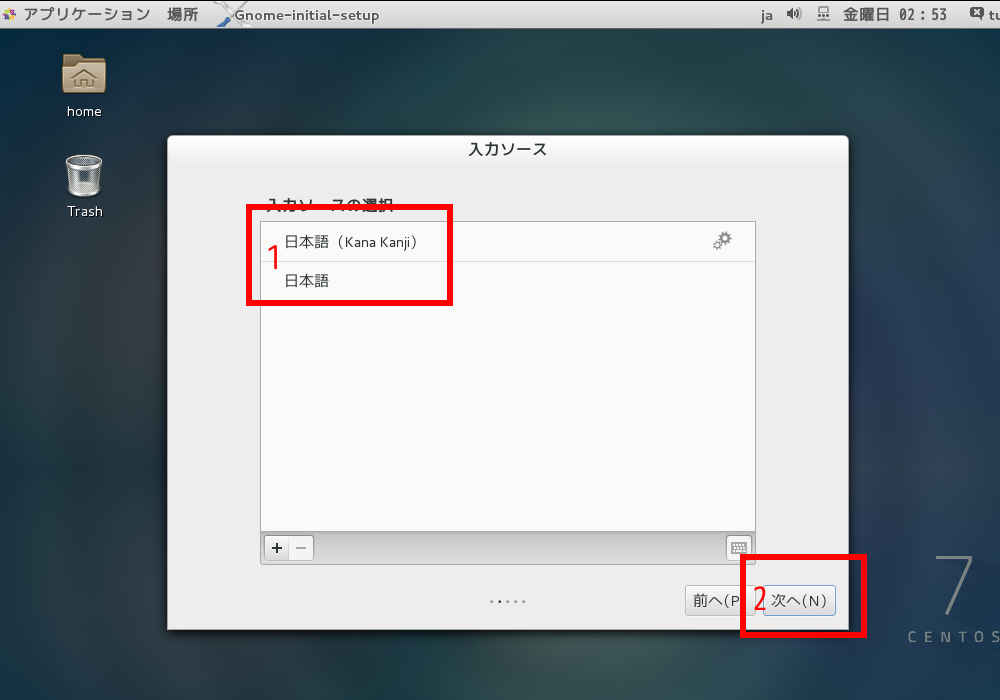Click the chat bubble icon beside the user name

976,14
